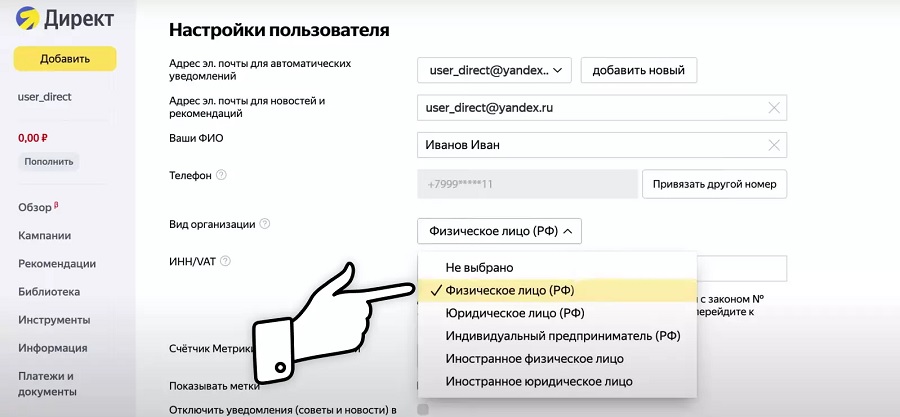900x417 pixels.
Task: Open Рекомендации in the sidebar
Action: pos(57,264)
